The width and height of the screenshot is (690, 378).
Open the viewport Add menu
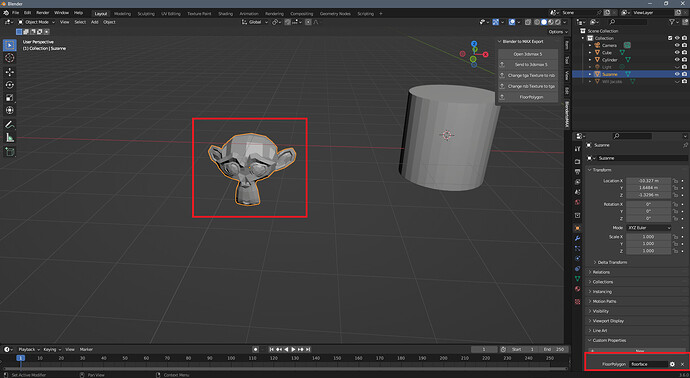(95, 22)
